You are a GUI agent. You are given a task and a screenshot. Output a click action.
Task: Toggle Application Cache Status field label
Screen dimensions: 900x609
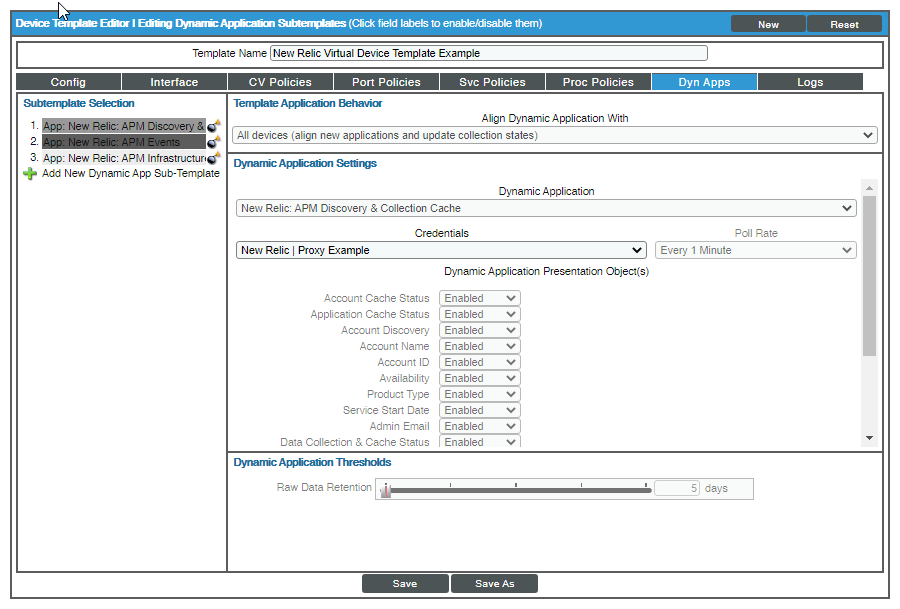coord(370,314)
